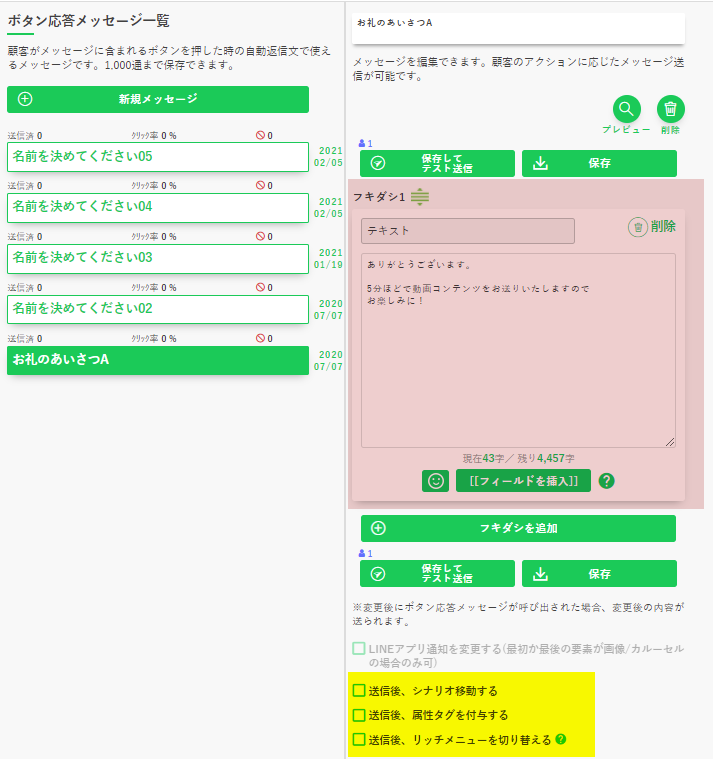
Task: Select the お礼のあいさつA message item
Action: (x=158, y=360)
